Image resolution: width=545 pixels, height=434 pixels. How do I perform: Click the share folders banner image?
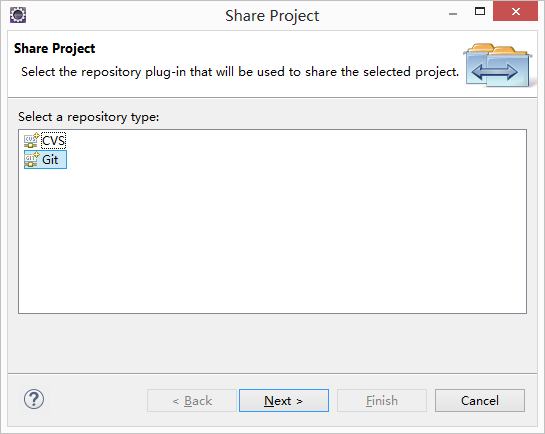(498, 65)
